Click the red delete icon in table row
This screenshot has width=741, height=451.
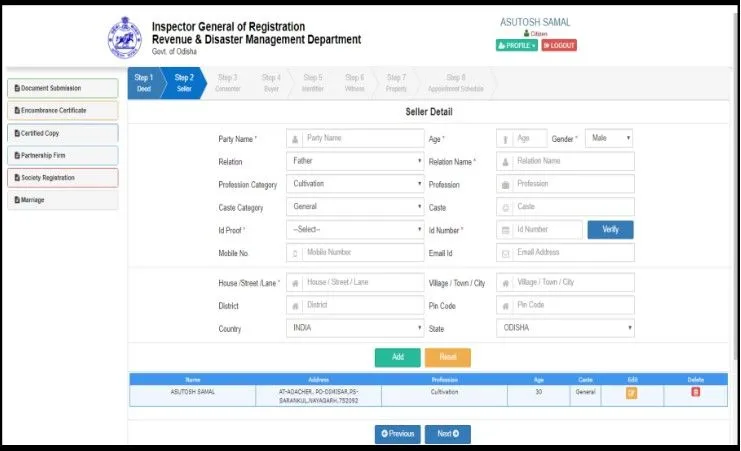pos(696,392)
